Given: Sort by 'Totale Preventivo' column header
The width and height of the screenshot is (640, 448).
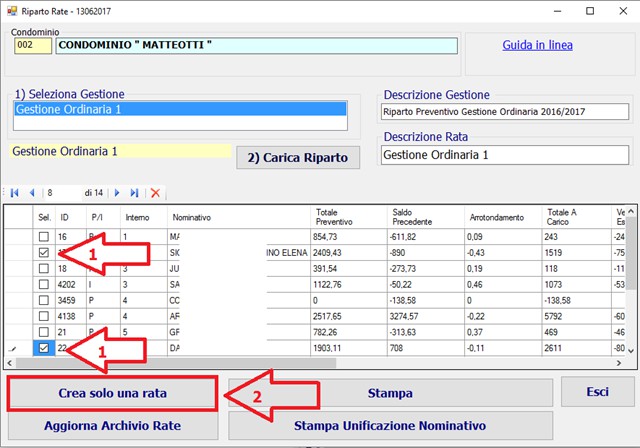Looking at the screenshot, I should point(349,217).
